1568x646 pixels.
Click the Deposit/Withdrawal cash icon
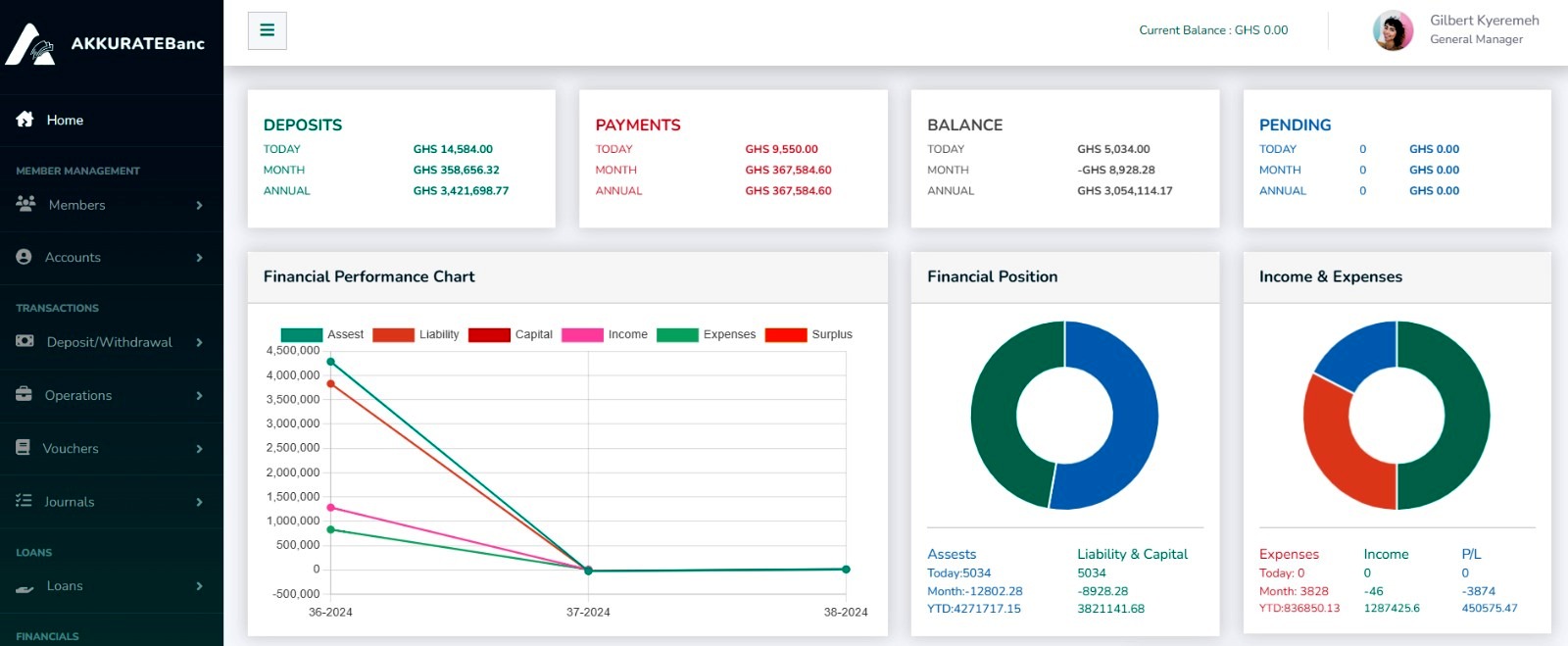[x=25, y=341]
